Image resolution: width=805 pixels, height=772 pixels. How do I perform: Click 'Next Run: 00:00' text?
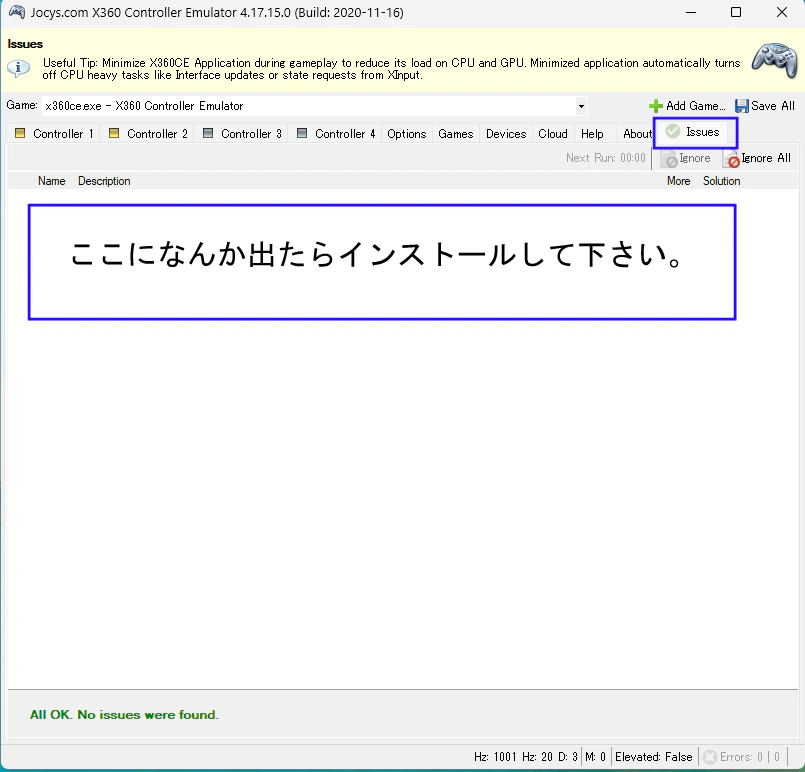coord(605,158)
